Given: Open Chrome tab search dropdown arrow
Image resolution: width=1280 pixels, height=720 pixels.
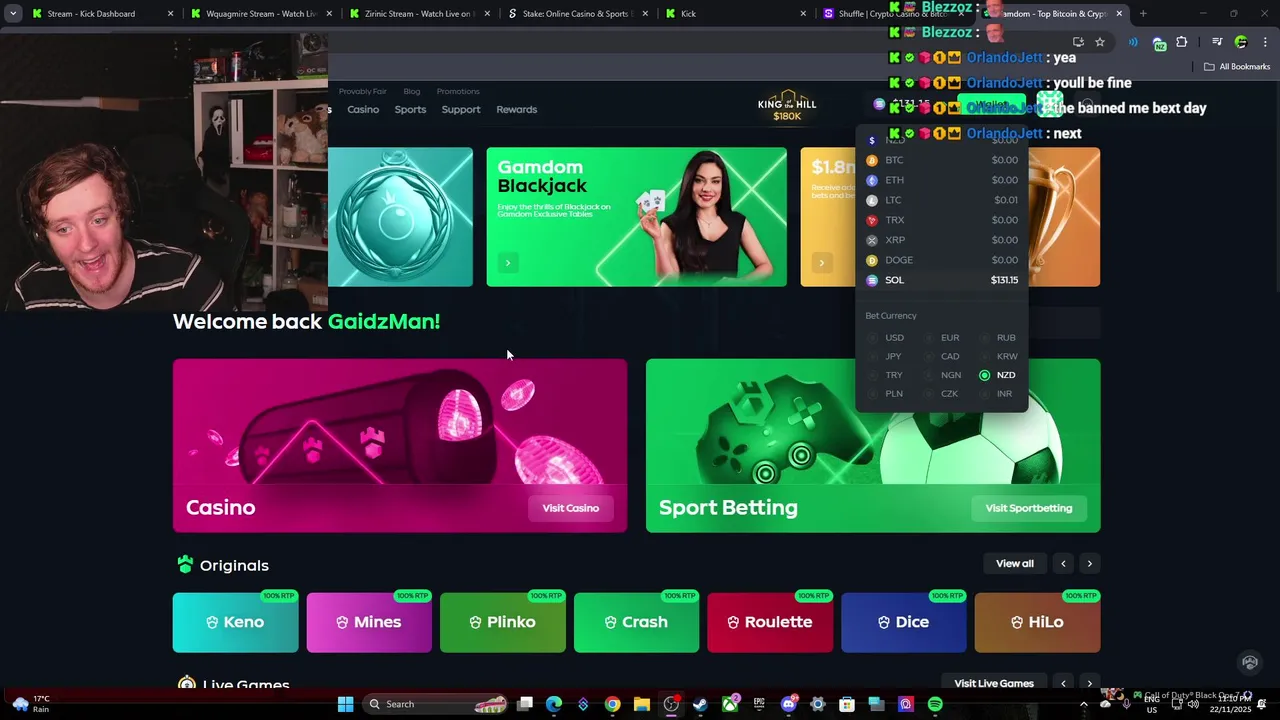Looking at the screenshot, I should click(12, 14).
